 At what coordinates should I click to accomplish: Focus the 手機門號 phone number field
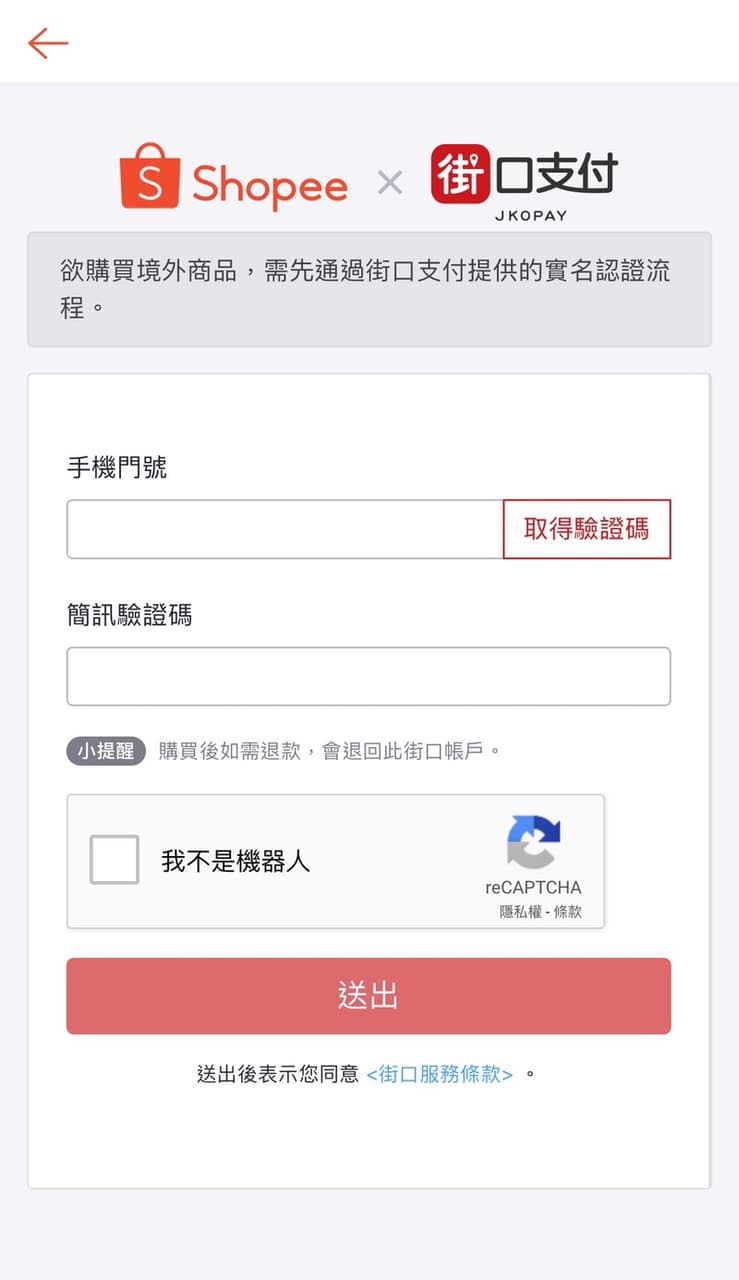(x=285, y=529)
